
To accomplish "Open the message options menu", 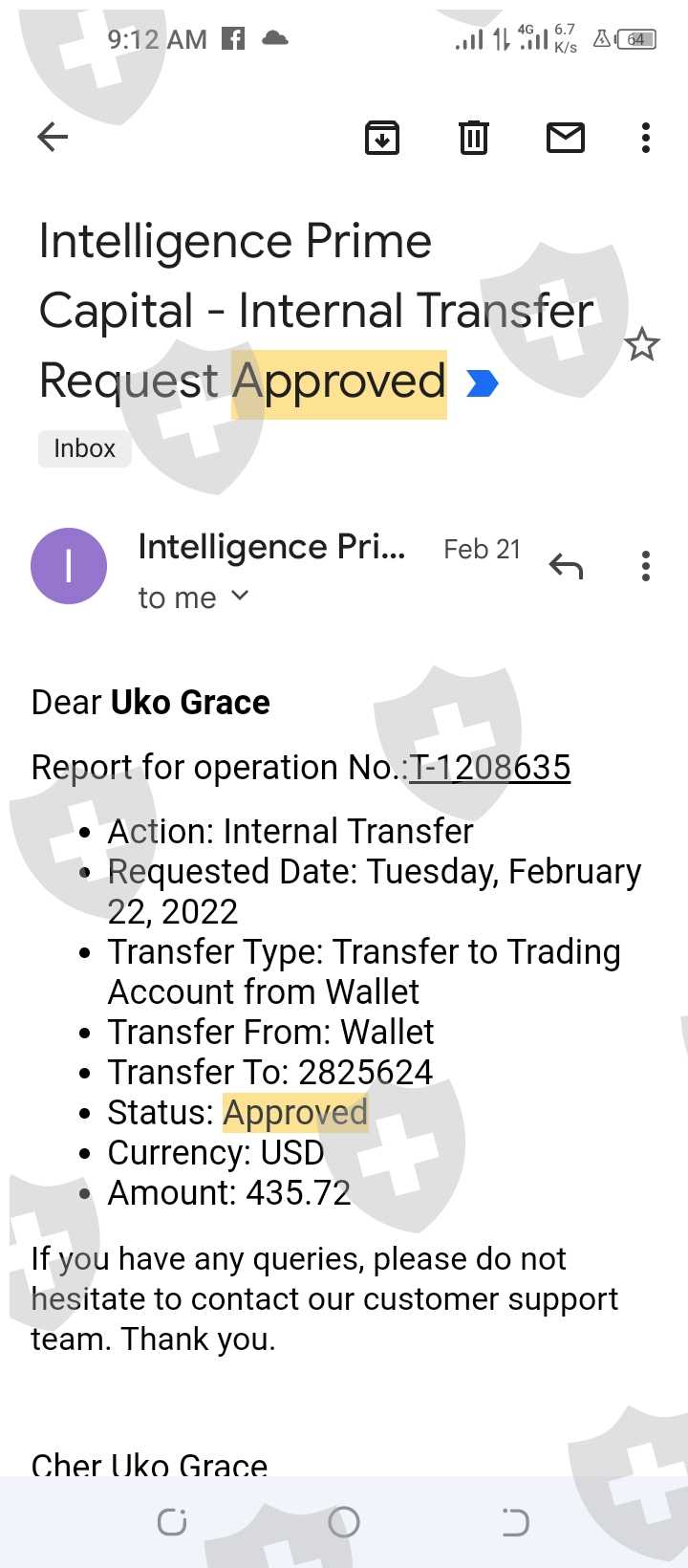I will (646, 567).
